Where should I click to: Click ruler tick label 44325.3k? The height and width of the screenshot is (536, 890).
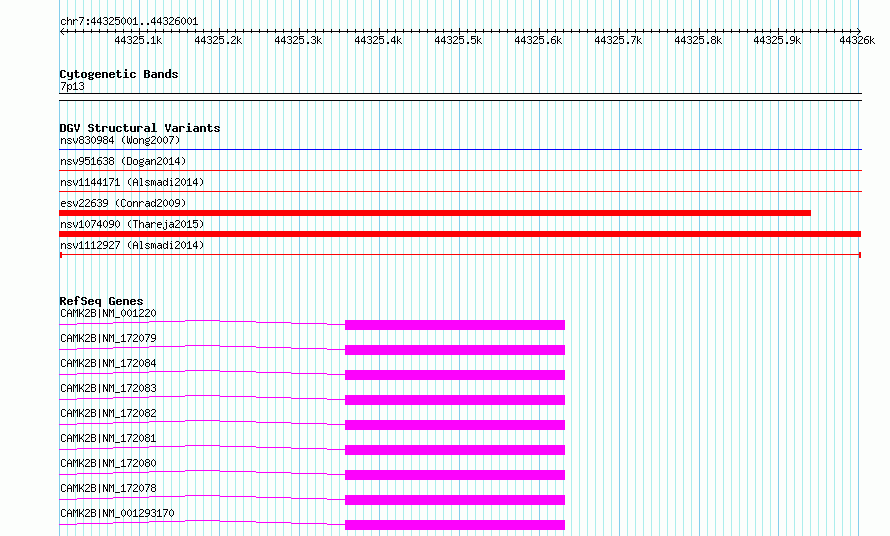pos(298,40)
